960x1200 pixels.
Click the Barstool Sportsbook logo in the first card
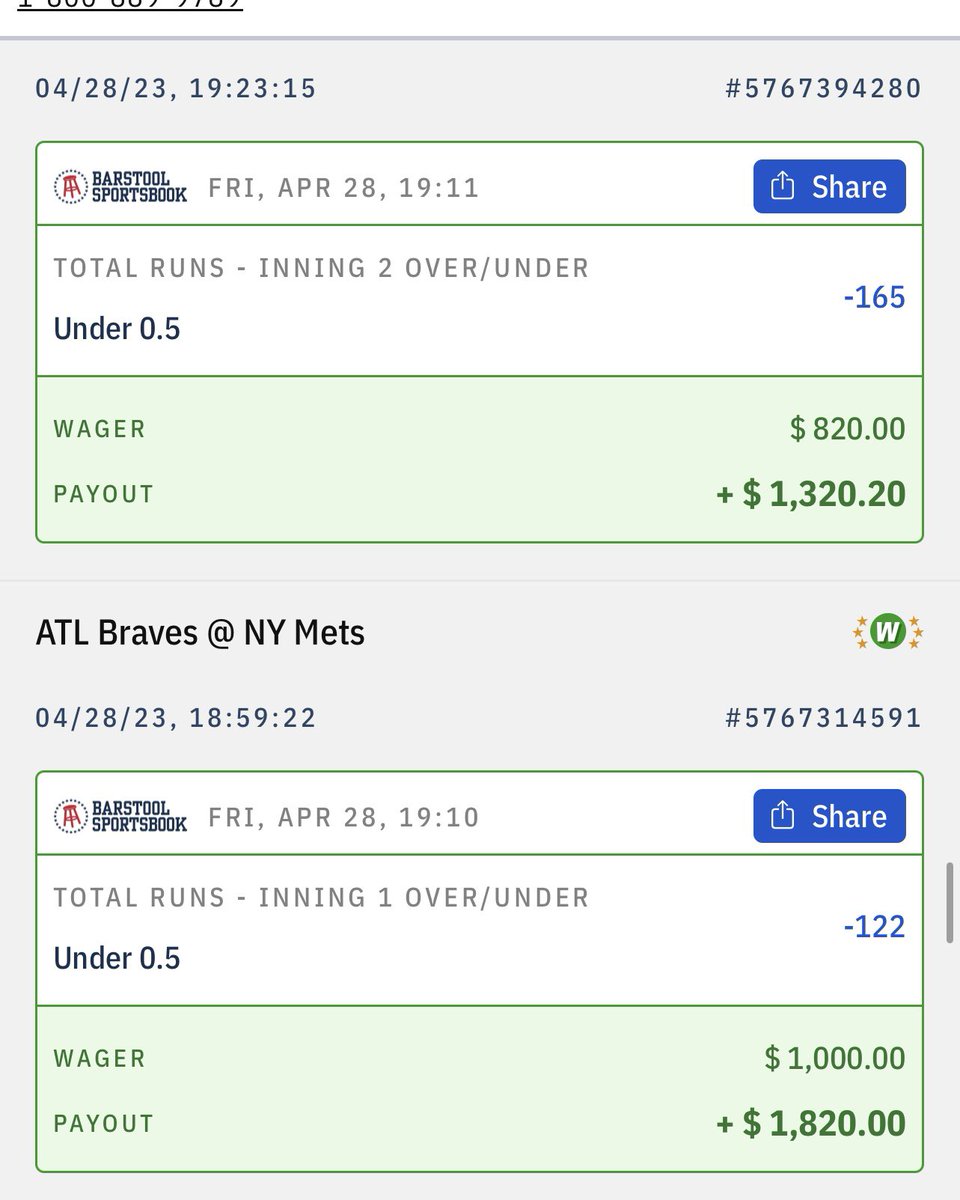click(x=120, y=187)
